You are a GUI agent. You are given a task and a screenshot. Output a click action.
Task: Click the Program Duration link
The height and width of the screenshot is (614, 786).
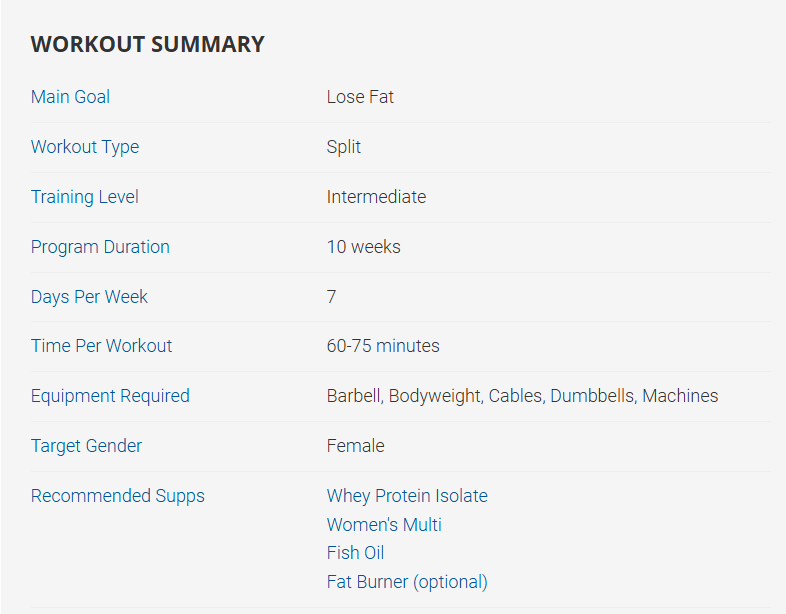100,247
